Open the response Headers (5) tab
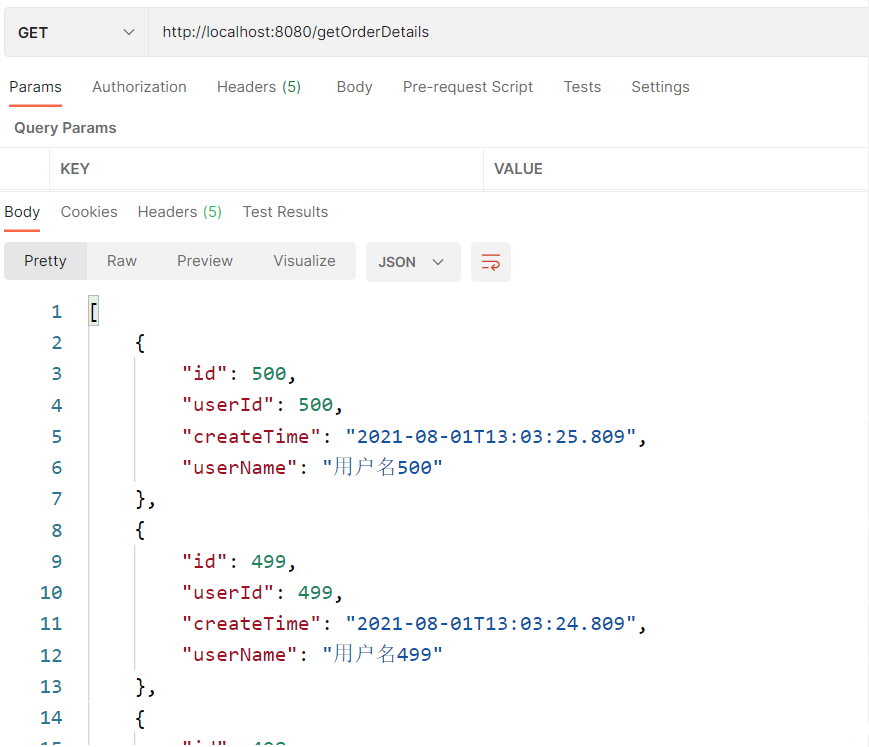869x747 pixels. coord(179,212)
